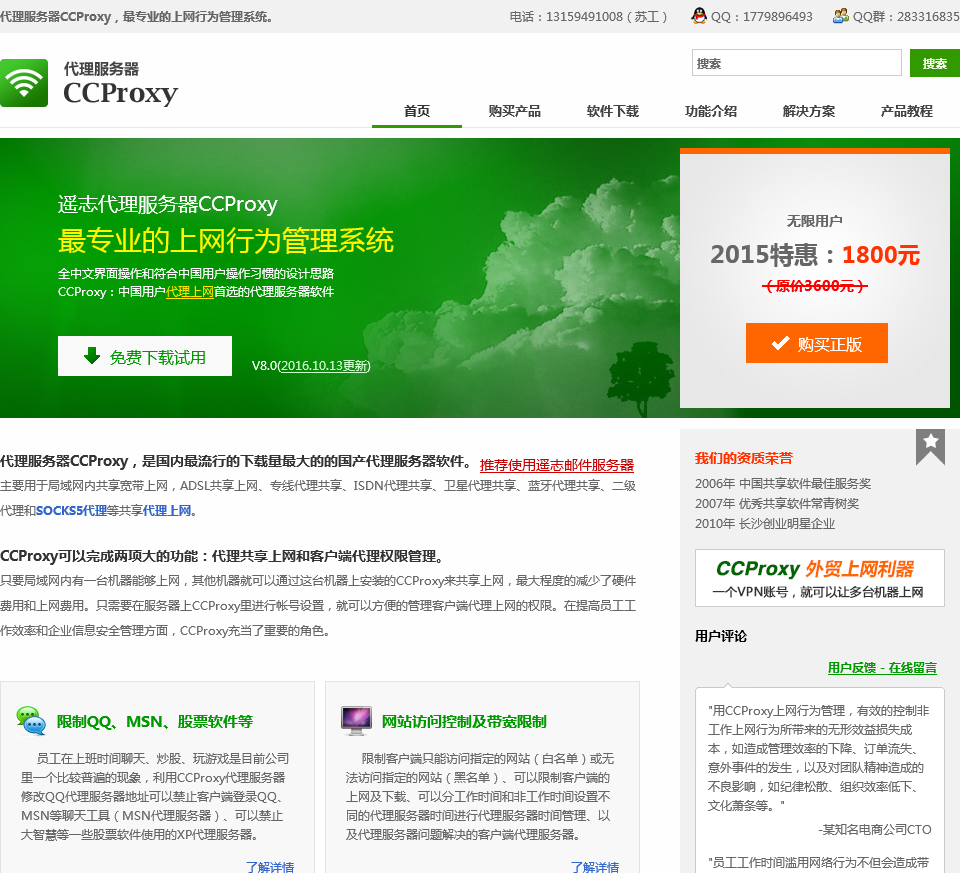Open the 推荐使用遥志邮件服务器 red link
This screenshot has width=960, height=873.
tap(557, 465)
